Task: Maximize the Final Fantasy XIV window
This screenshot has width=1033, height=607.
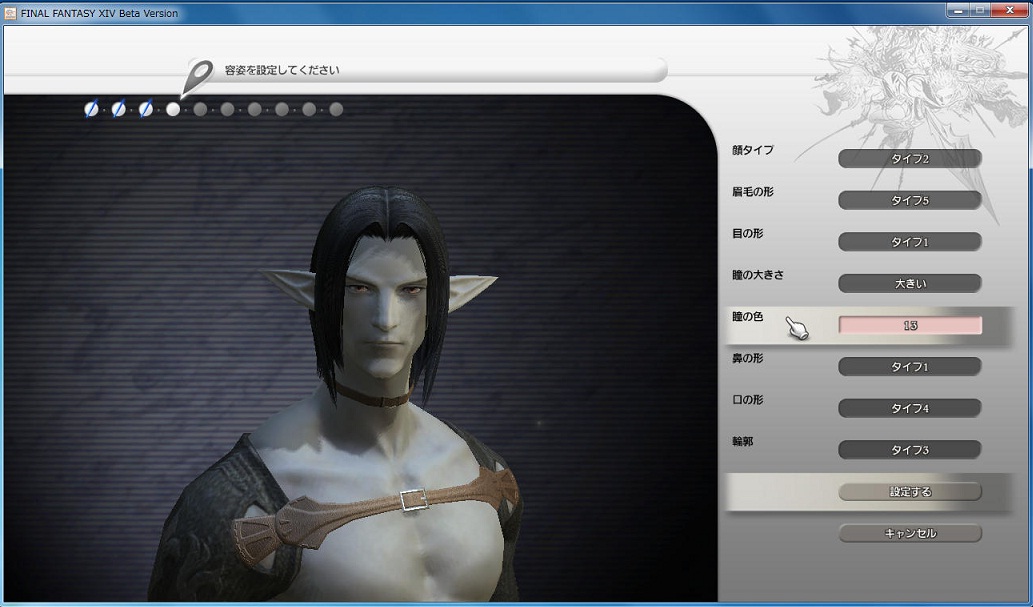Action: click(980, 10)
